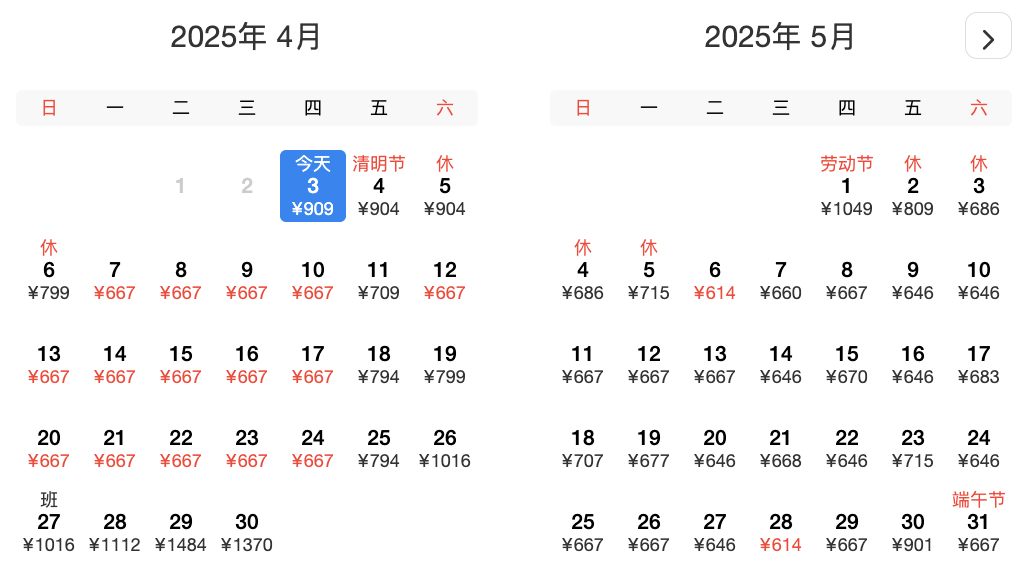
Task: Pick May 28 low price ¥614
Action: (x=781, y=533)
